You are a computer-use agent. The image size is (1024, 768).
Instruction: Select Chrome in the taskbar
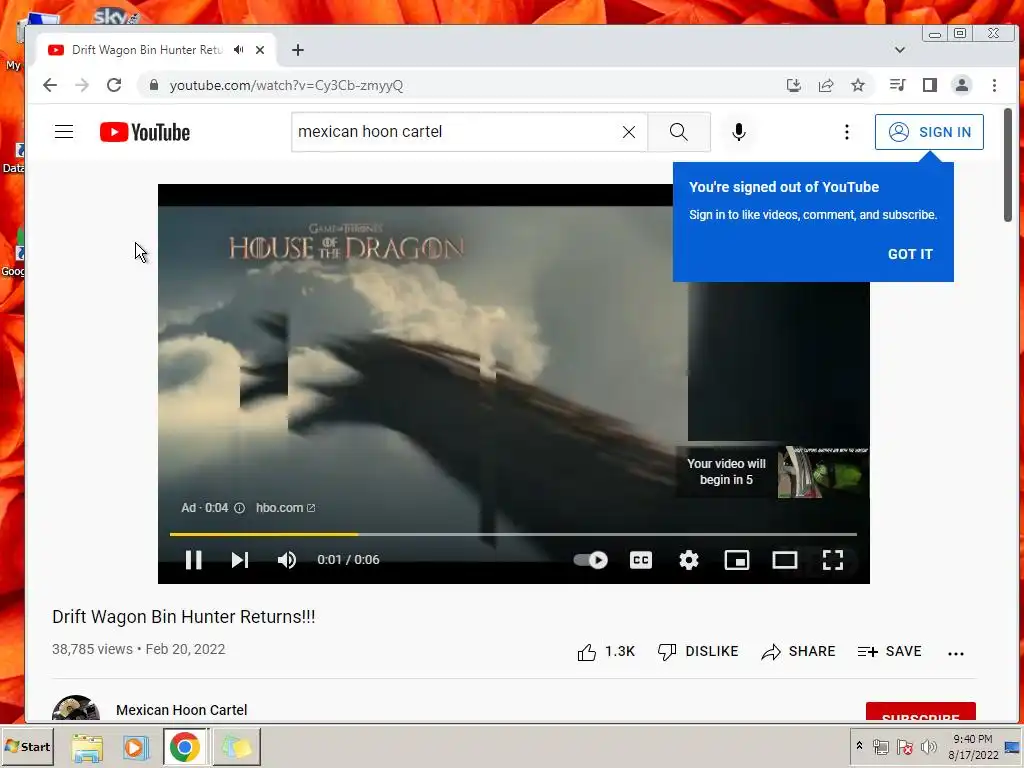(185, 747)
